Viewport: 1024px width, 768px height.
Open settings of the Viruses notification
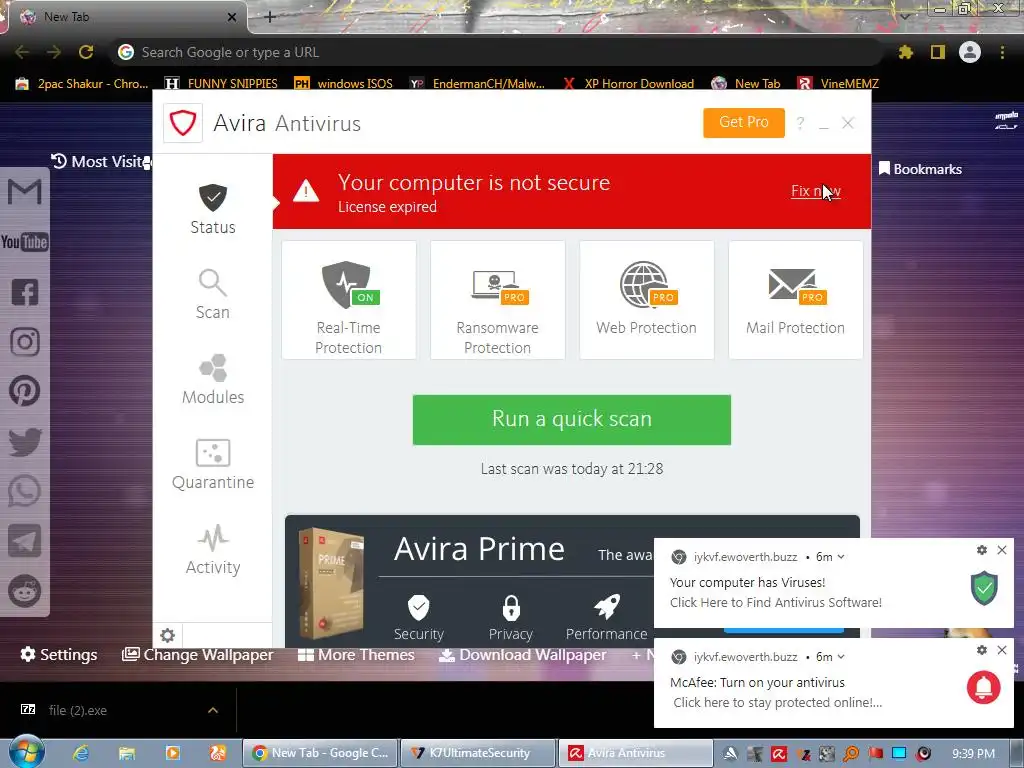point(982,550)
